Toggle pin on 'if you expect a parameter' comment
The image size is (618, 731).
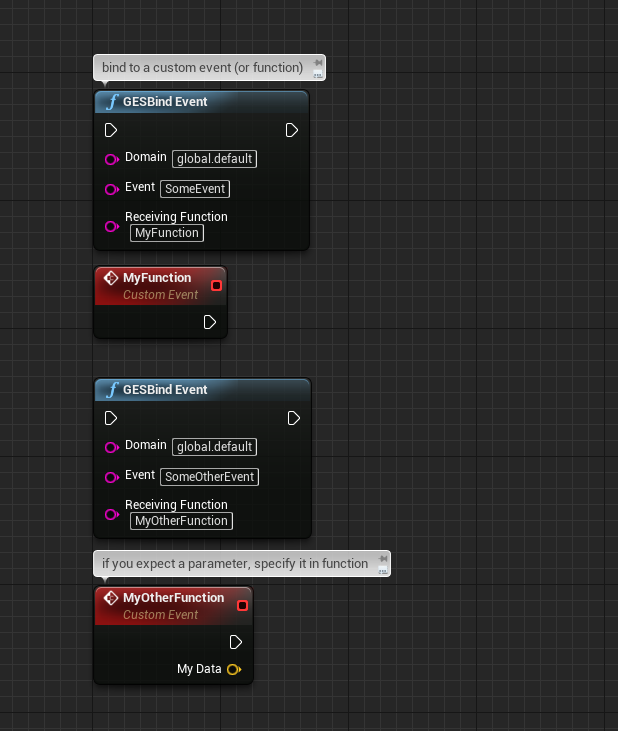(x=383, y=559)
